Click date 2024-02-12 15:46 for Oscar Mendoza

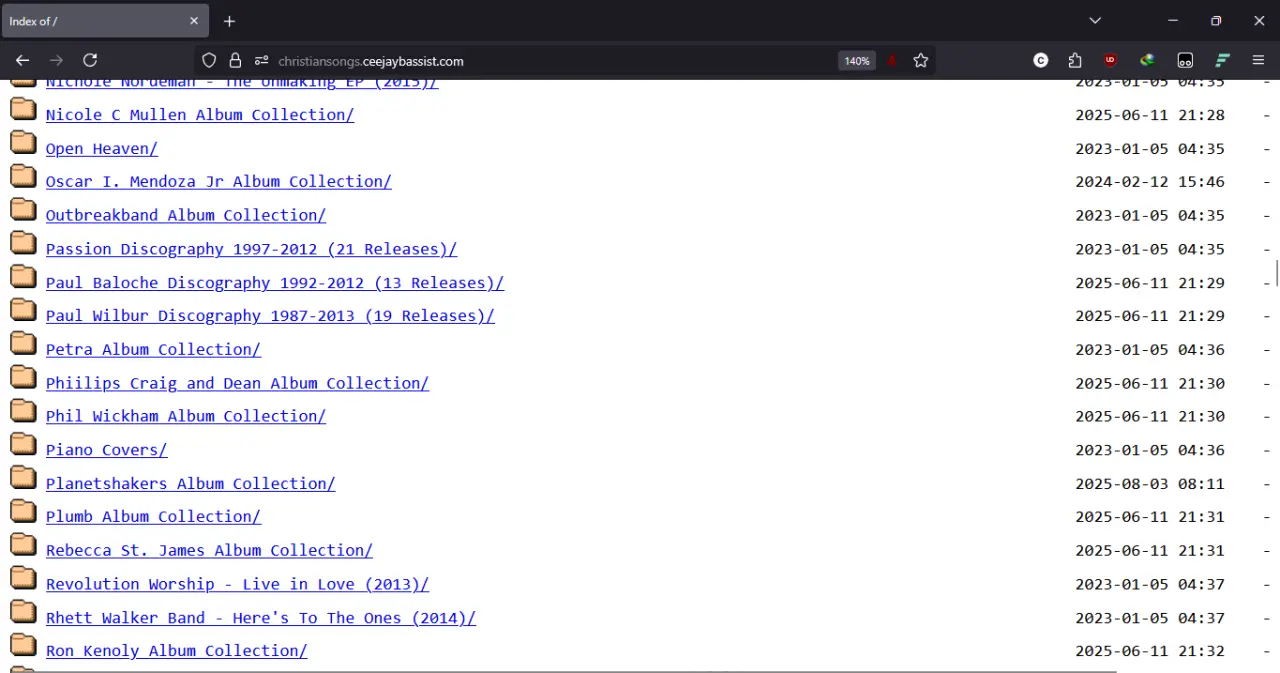1150,182
